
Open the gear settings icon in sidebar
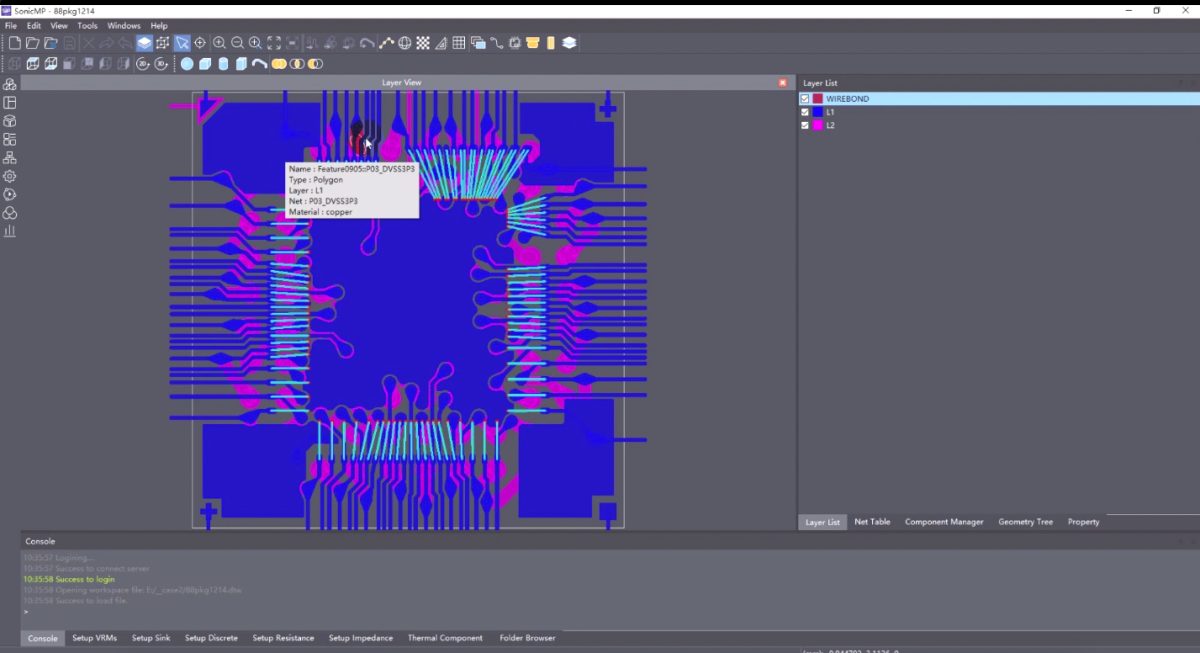(x=10, y=176)
